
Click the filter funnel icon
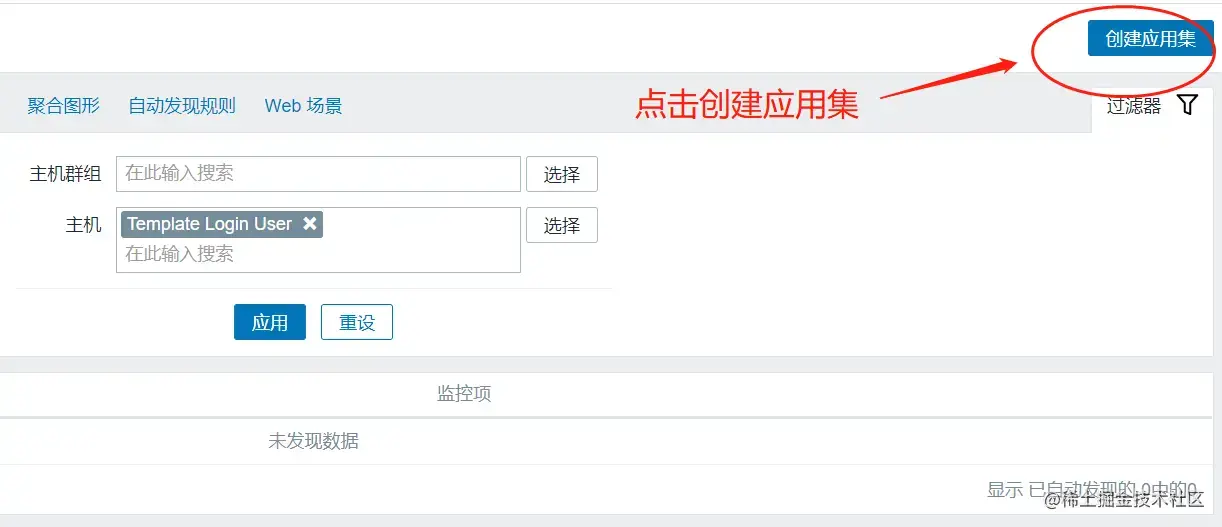click(x=1187, y=105)
